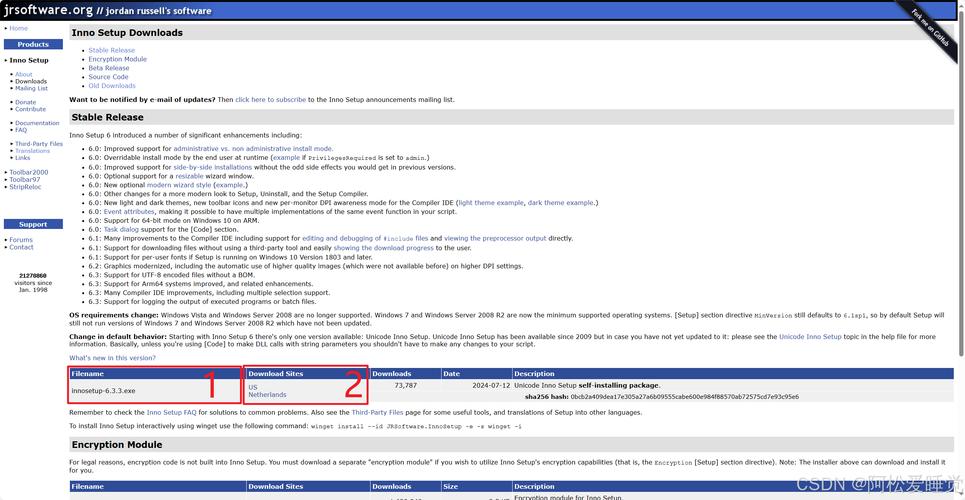Open the 'Inno Setup FAQ' link below table
Image resolution: width=965 pixels, height=500 pixels.
click(171, 413)
